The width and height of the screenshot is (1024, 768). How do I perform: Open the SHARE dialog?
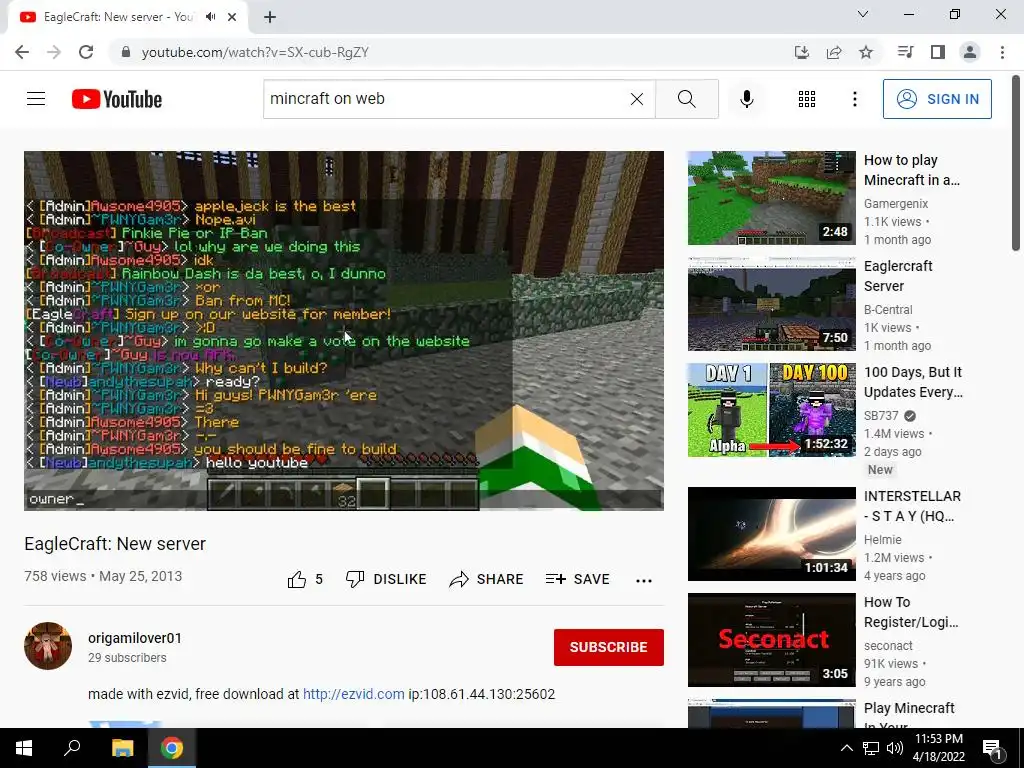[x=487, y=579]
